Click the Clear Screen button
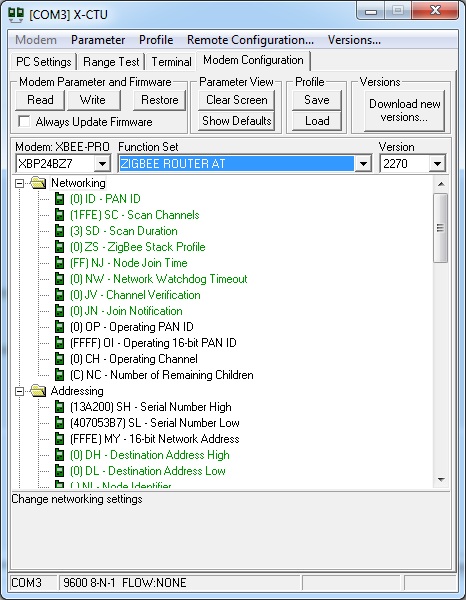Screen dimensions: 466x600 click(236, 100)
